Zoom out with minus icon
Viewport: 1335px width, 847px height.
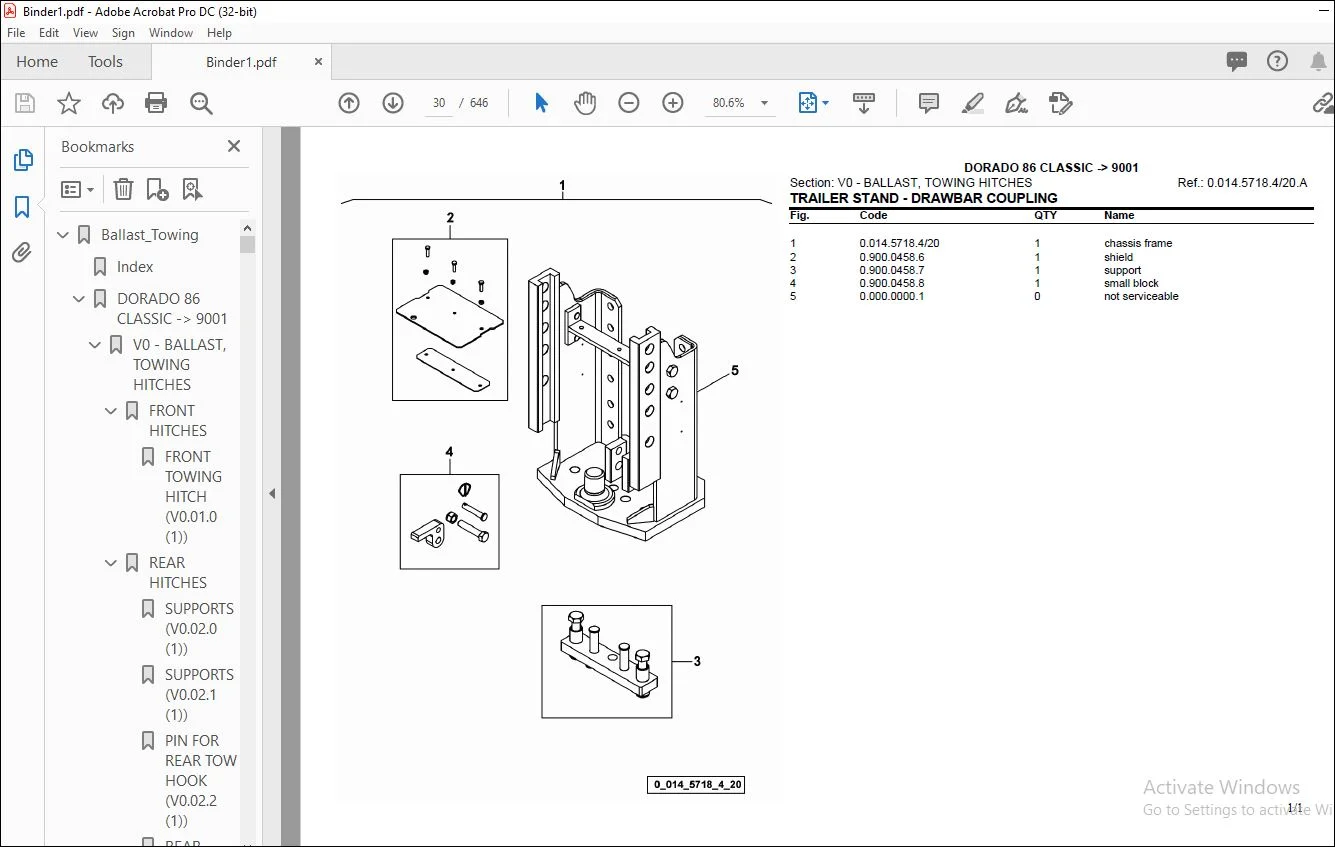pos(629,103)
